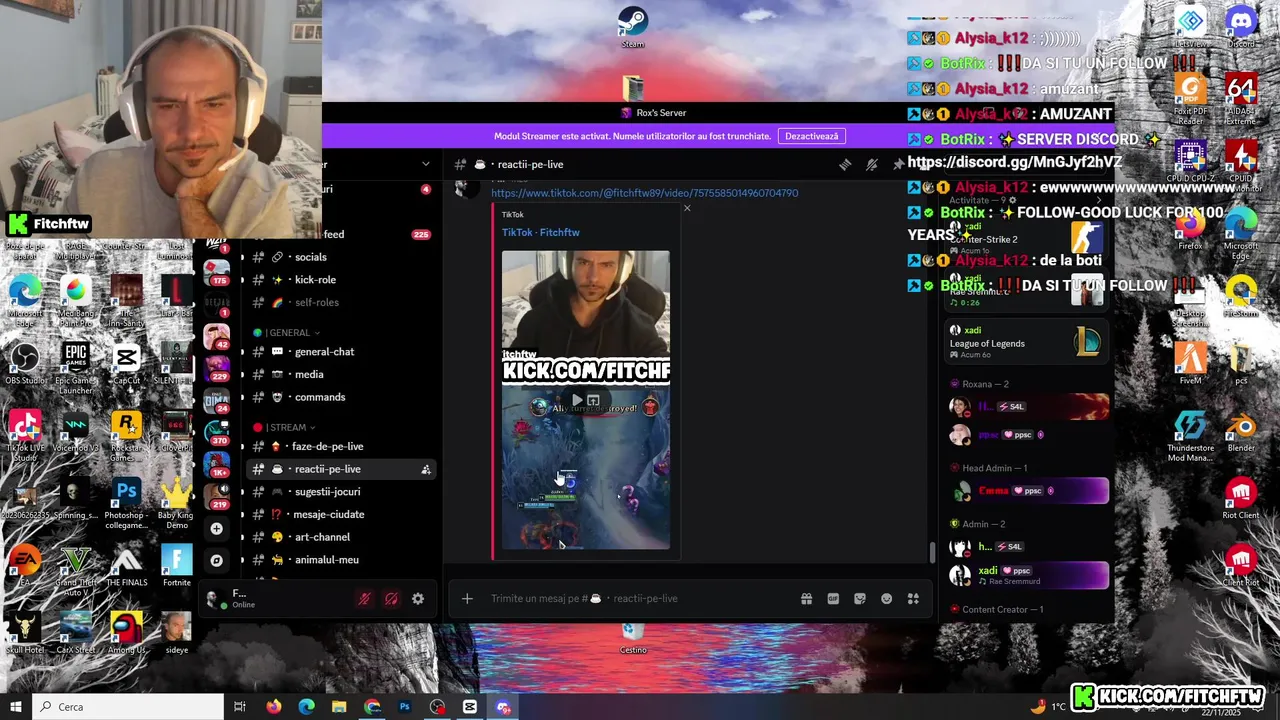Screen dimensions: 1280x720
Task: Launch Riot Client desktop icon
Action: click(x=1241, y=499)
